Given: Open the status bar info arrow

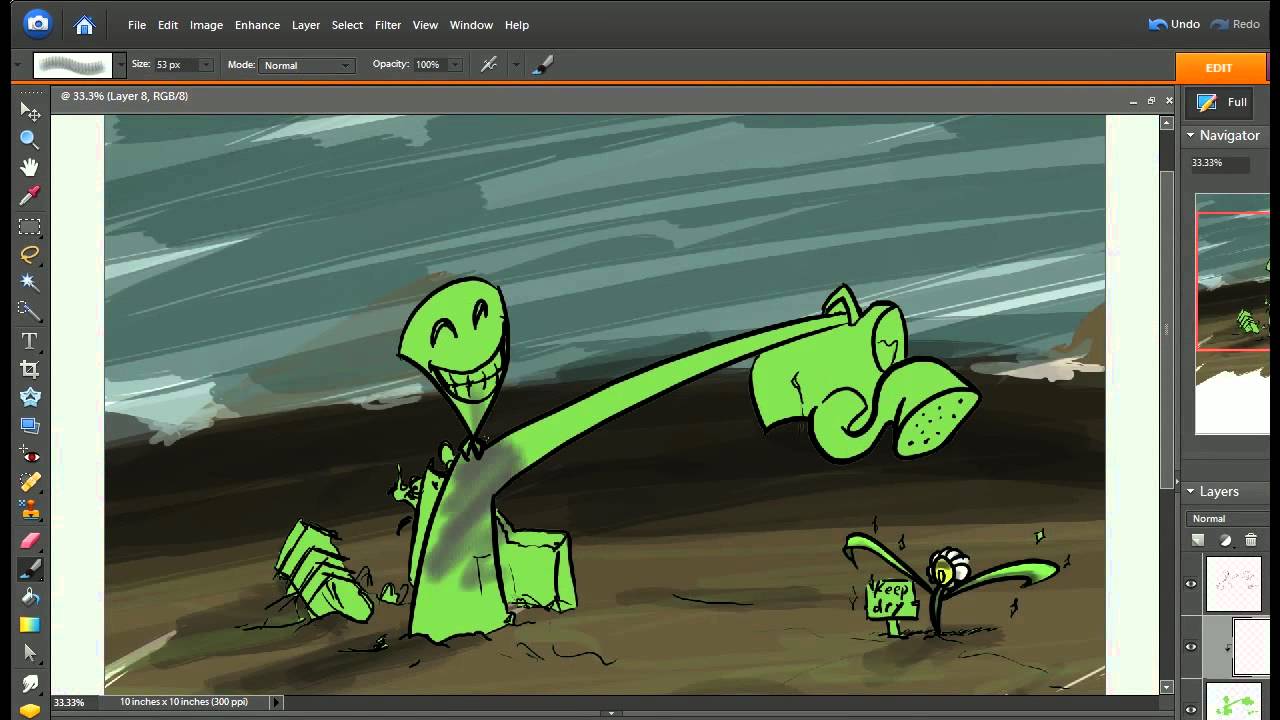Looking at the screenshot, I should [x=277, y=702].
